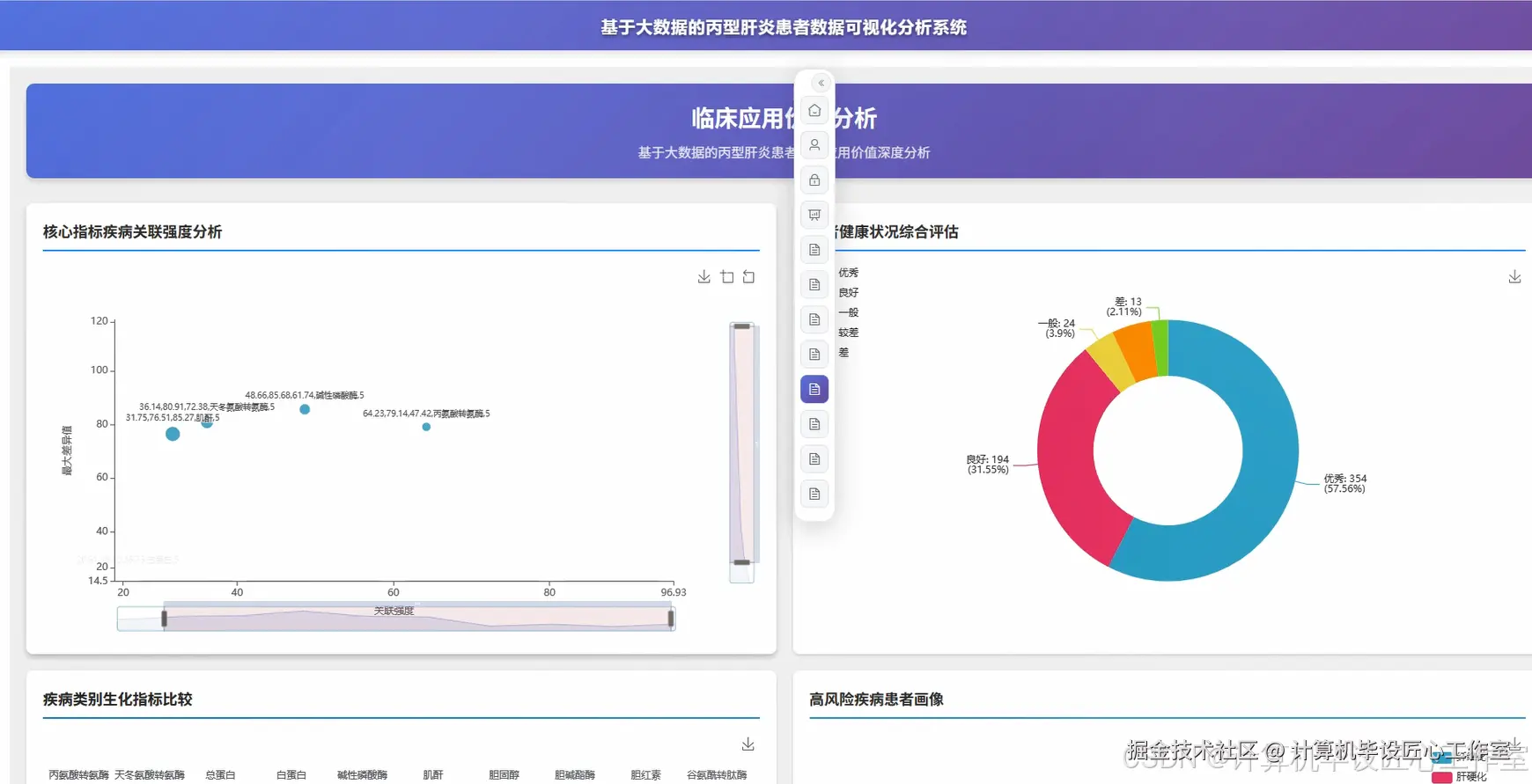This screenshot has height=784, width=1532.
Task: Select the 天冬氨酸转氨酶 scatter point
Action: (x=207, y=423)
